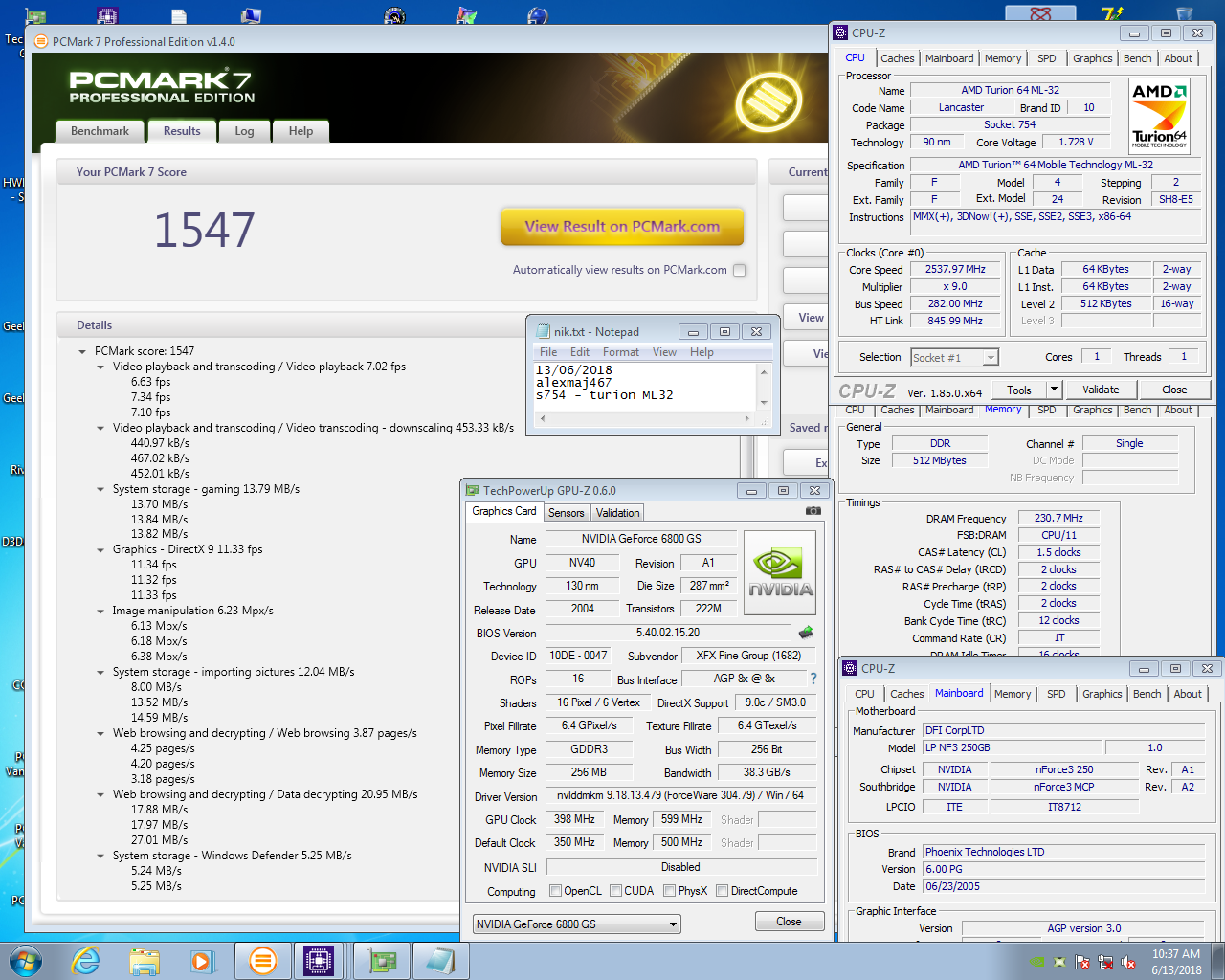The image size is (1225, 980).
Task: Collapse the Video playback 7.02 fps node
Action: click(x=100, y=367)
